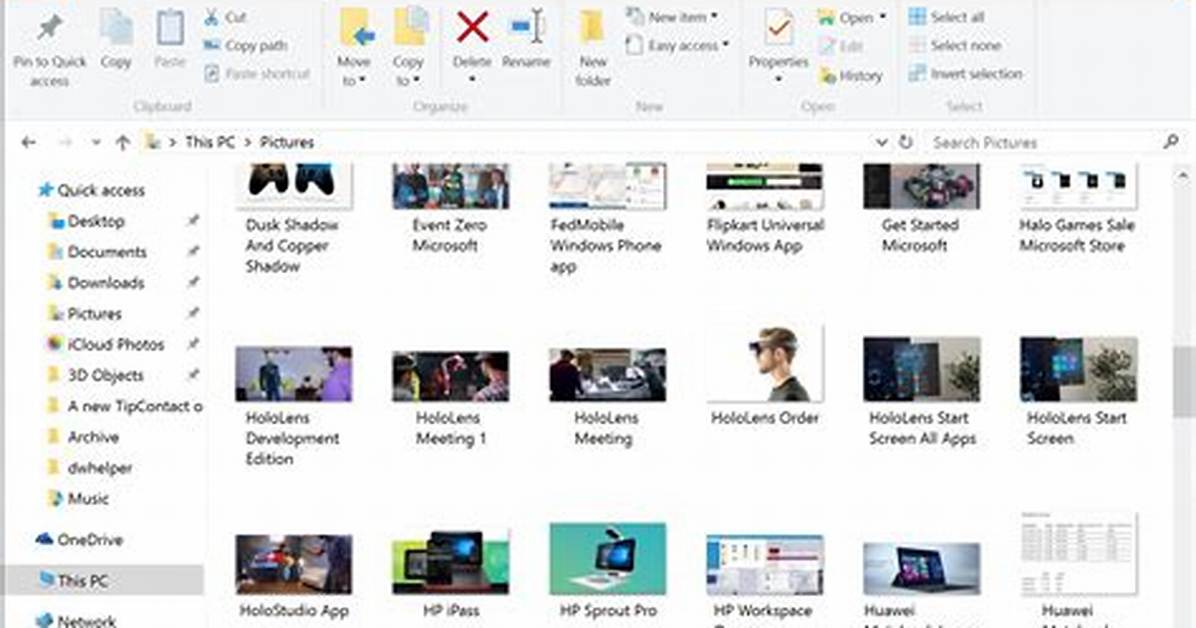Expand the New item dropdown

(x=672, y=17)
